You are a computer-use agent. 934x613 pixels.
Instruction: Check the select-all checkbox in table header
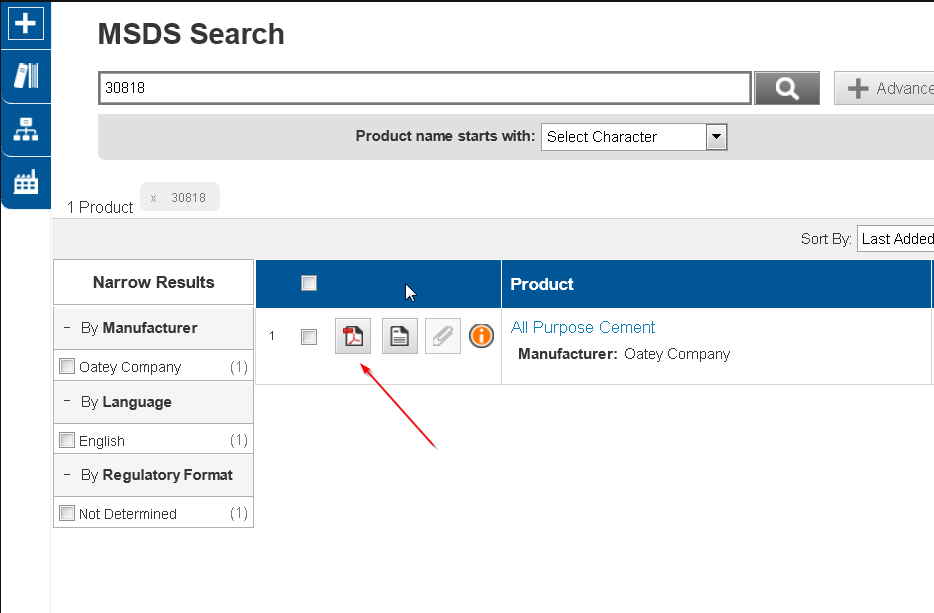309,283
